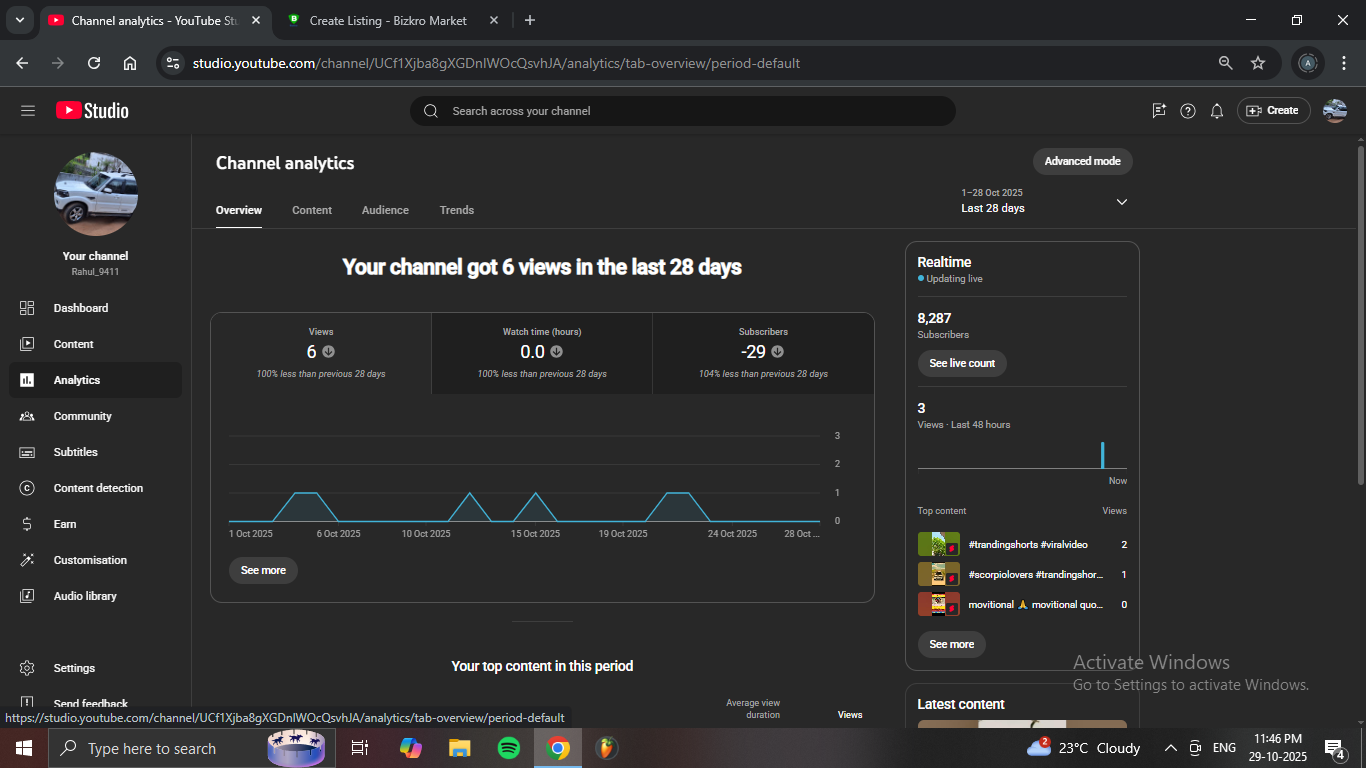The height and width of the screenshot is (768, 1366).
Task: Open Subtitles from the sidebar
Action: [75, 452]
